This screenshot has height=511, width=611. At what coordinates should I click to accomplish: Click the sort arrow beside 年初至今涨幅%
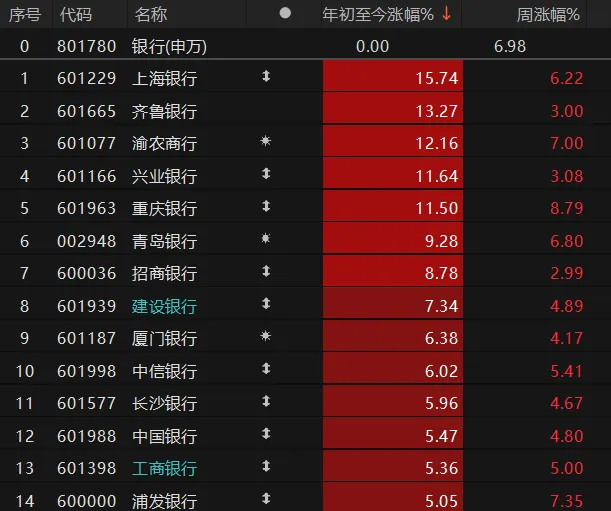pos(447,14)
